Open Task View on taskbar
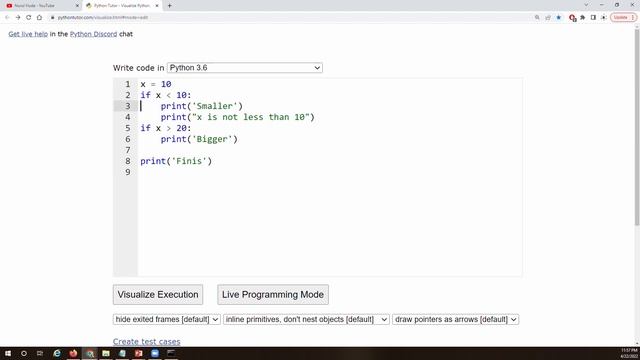This screenshot has height=360, width=640. click(x=40, y=353)
